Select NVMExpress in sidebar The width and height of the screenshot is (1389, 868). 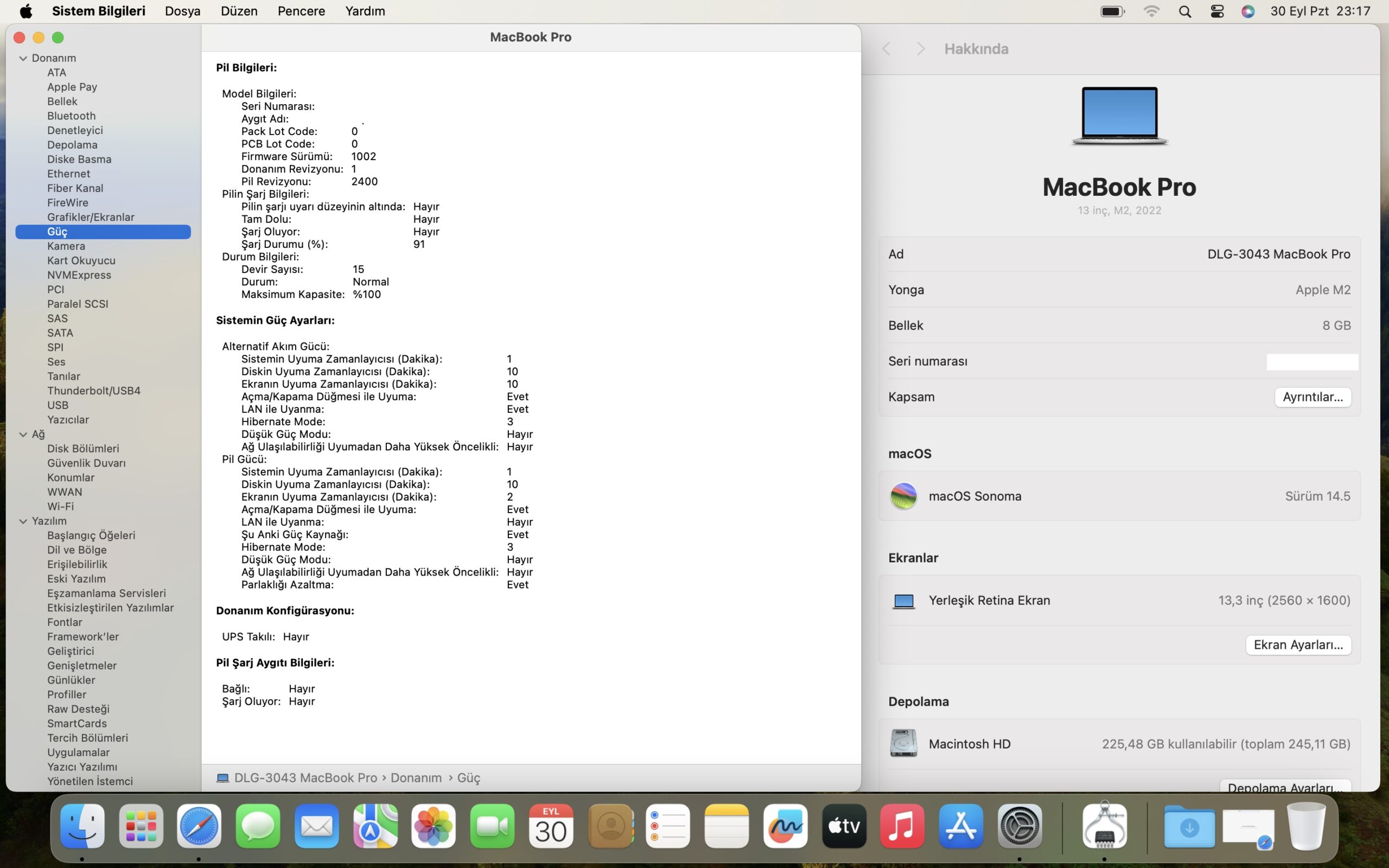click(x=79, y=275)
